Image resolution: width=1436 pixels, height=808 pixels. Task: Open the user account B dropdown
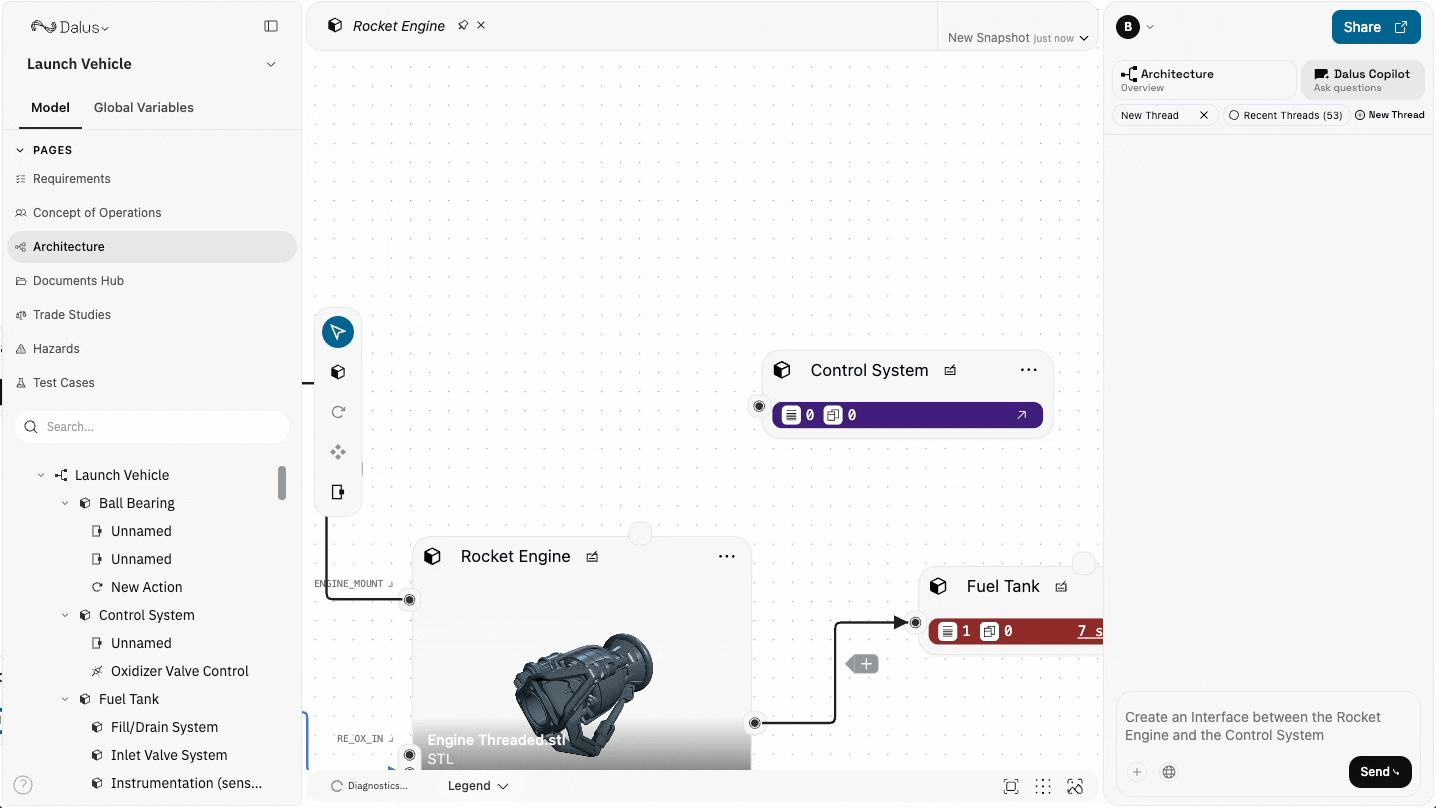click(x=1136, y=27)
